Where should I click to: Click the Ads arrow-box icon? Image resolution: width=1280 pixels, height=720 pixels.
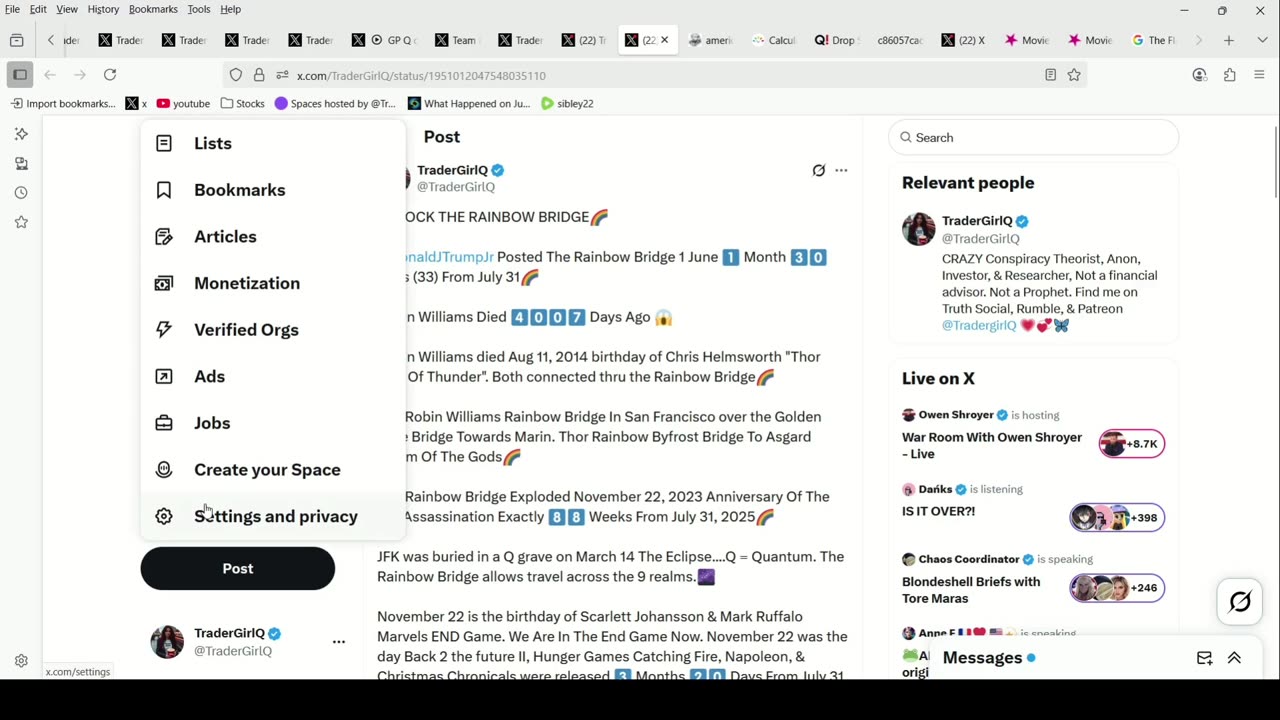164,376
